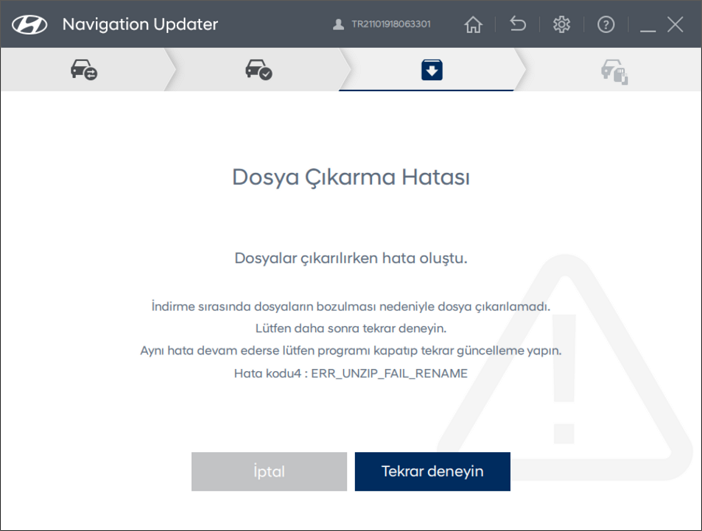Click the Hyundai logo in title bar
This screenshot has height=531, width=702.
coord(31,24)
